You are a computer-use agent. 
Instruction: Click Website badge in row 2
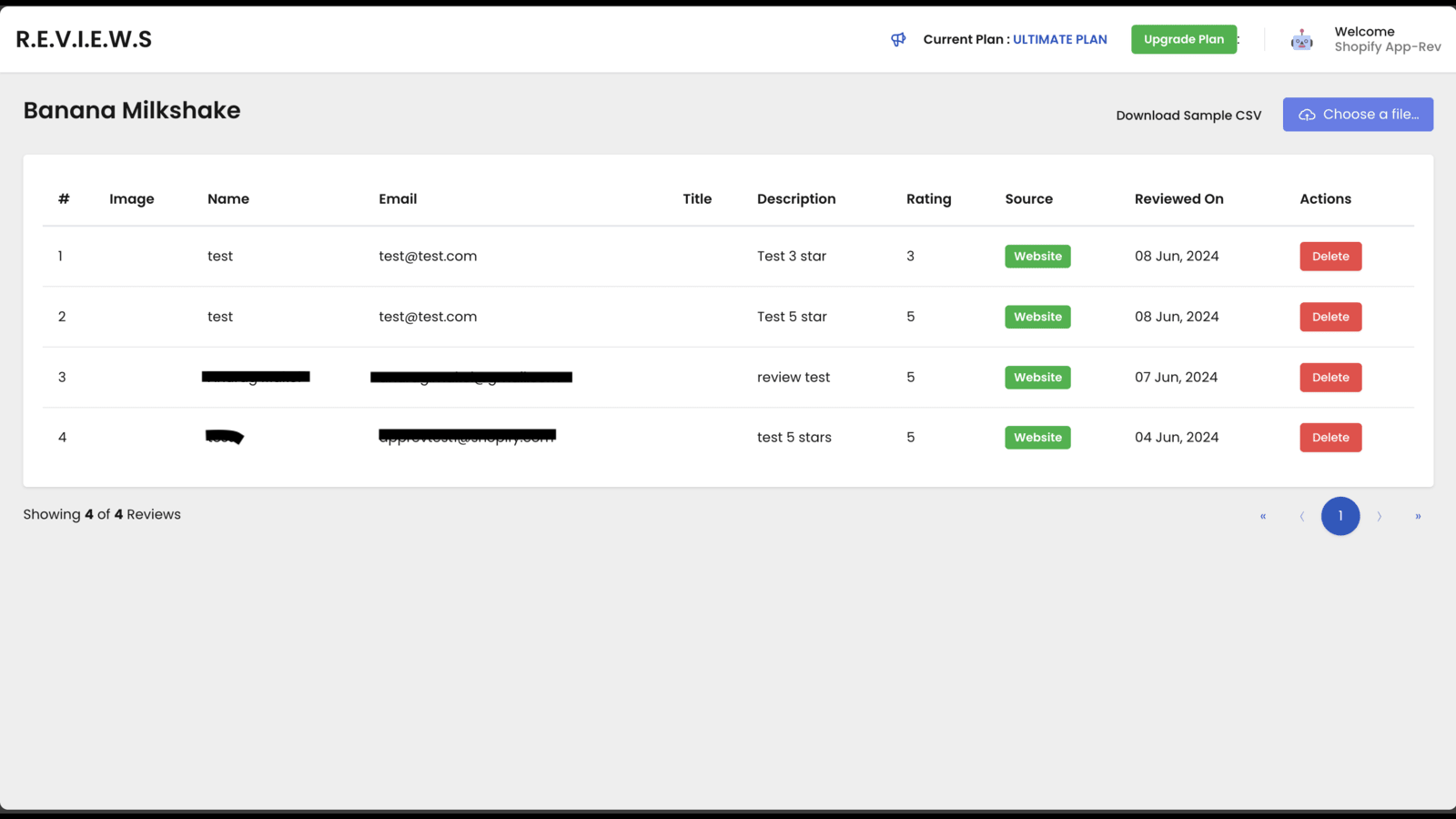1037,317
